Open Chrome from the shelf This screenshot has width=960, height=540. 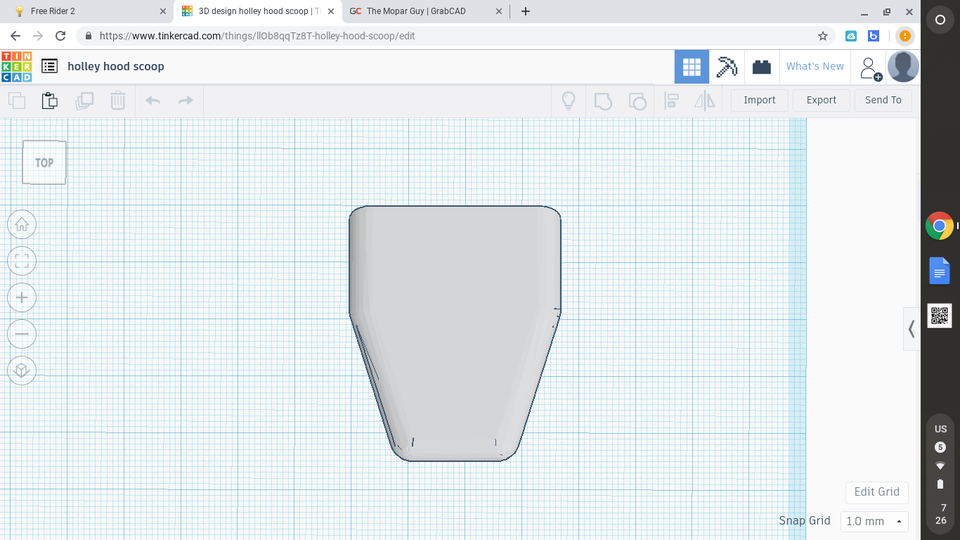click(x=939, y=226)
